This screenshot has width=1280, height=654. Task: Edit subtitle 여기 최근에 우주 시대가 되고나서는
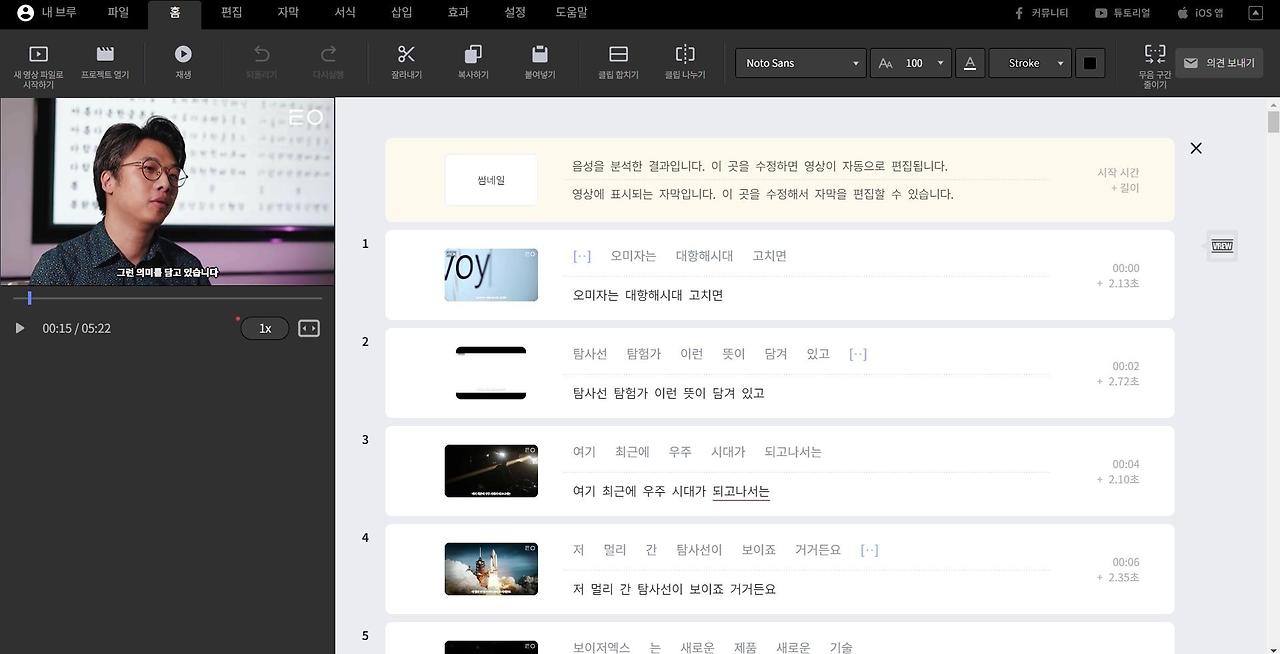[x=671, y=491]
